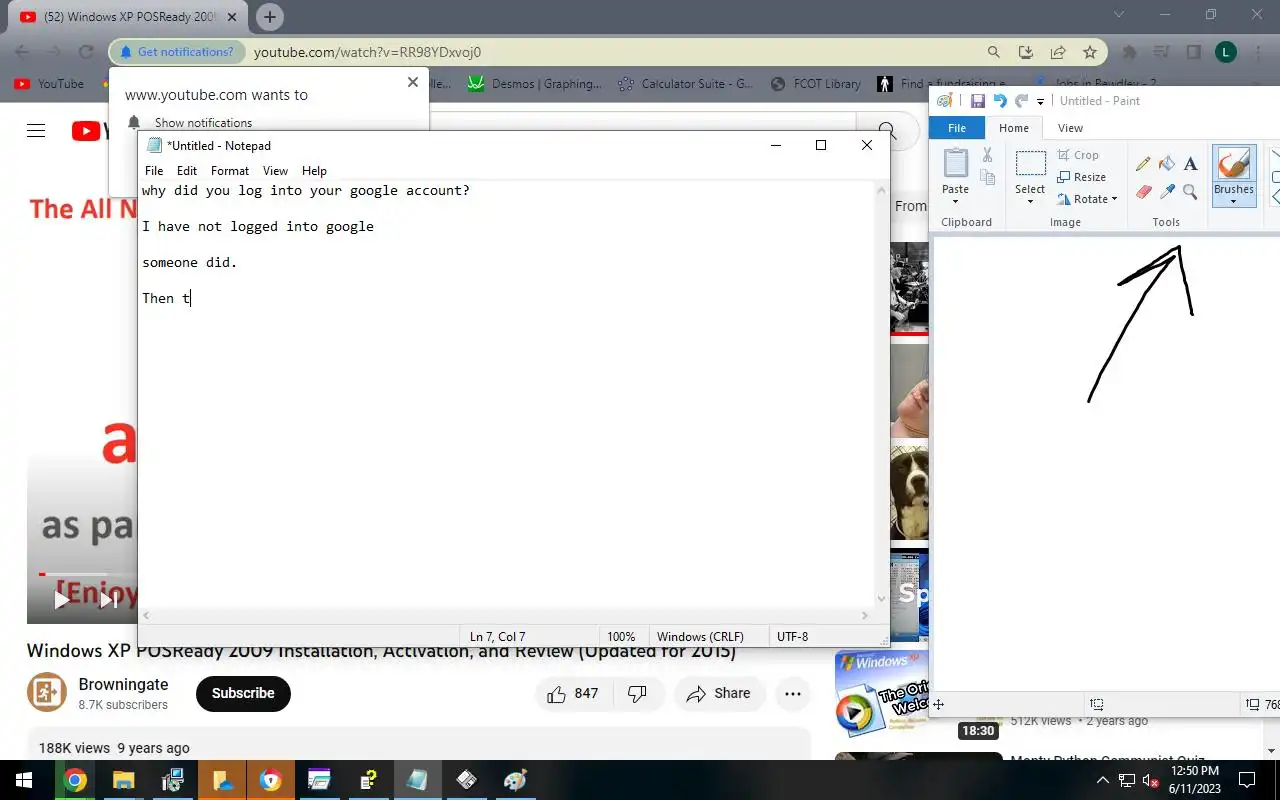Open the YouTube hamburger guide menu
Viewport: 1280px width, 800px height.
(36, 131)
